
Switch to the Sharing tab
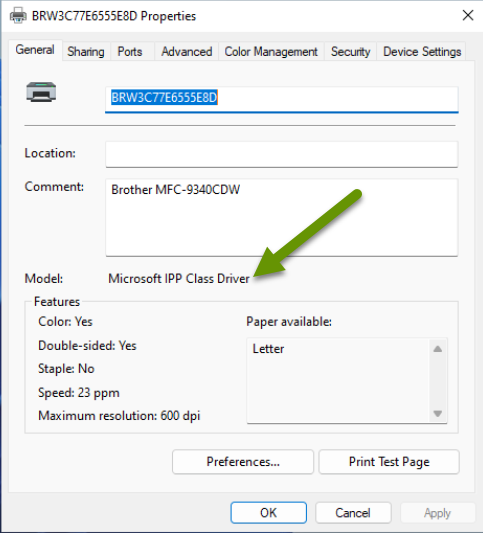click(86, 52)
